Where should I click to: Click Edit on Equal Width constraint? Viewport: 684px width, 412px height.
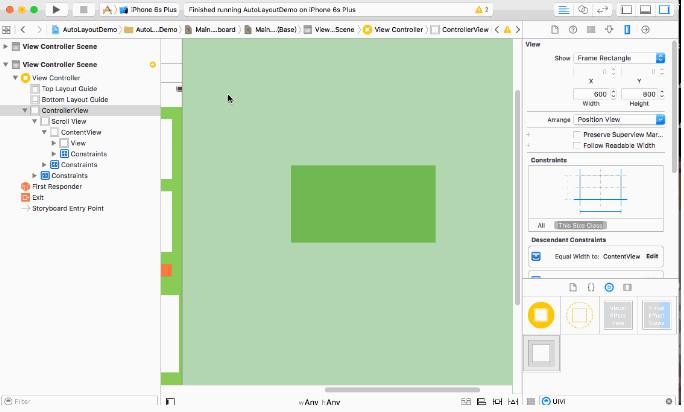point(652,256)
